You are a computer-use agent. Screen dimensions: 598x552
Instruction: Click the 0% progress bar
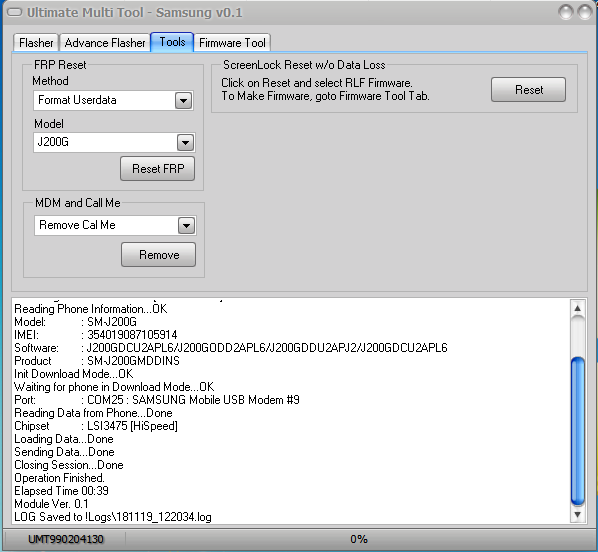[x=358, y=539]
